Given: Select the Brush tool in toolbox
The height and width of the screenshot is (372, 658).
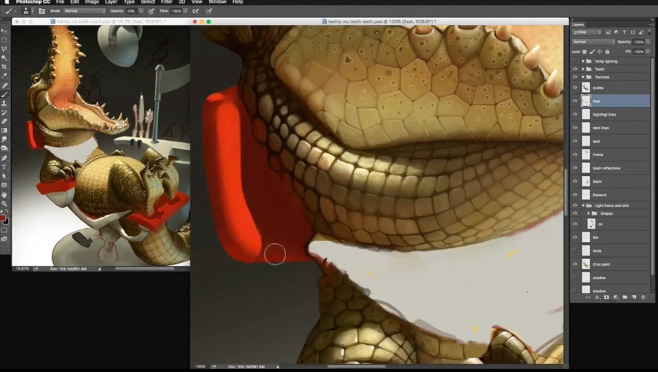Looking at the screenshot, I should coord(5,94).
